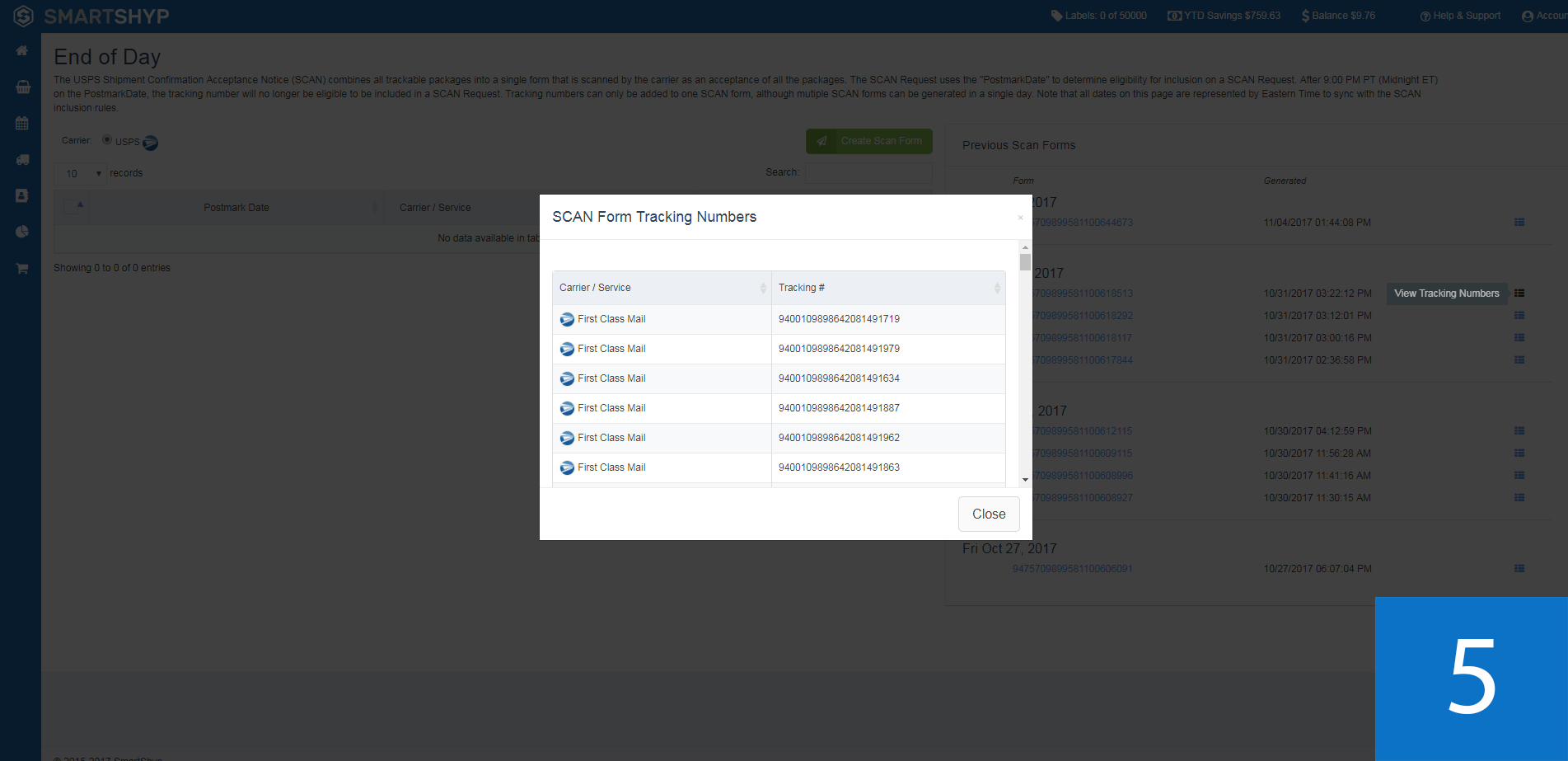Open the pie chart reports icon

click(x=22, y=232)
